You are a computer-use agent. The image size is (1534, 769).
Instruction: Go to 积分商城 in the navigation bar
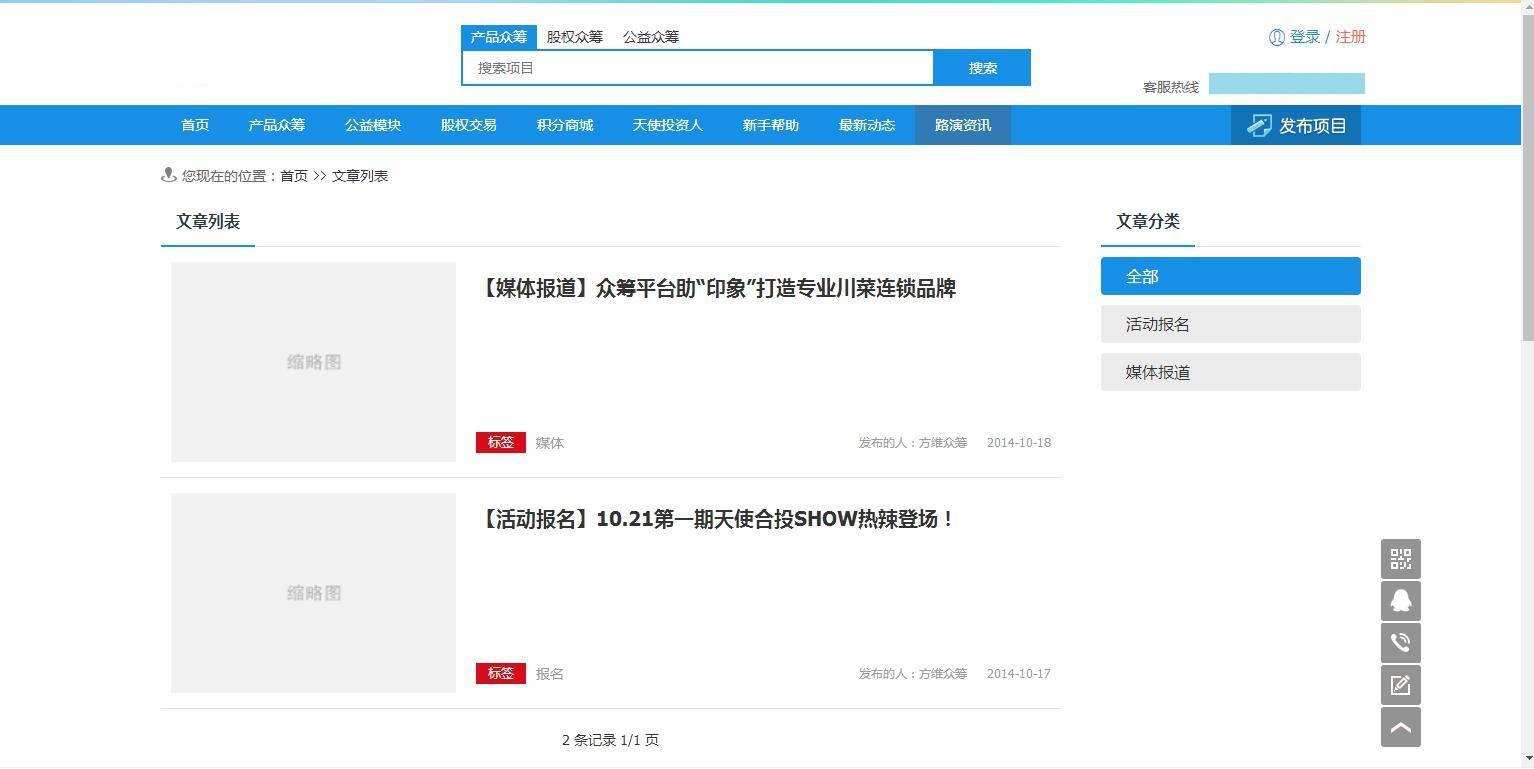pyautogui.click(x=564, y=125)
